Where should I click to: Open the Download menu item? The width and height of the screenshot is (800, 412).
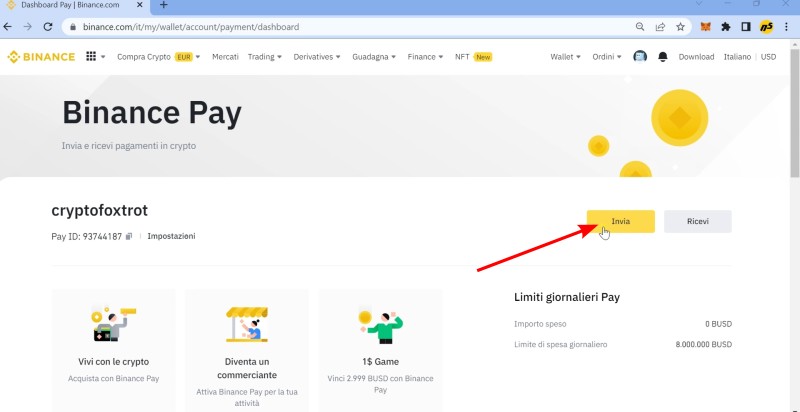[696, 57]
